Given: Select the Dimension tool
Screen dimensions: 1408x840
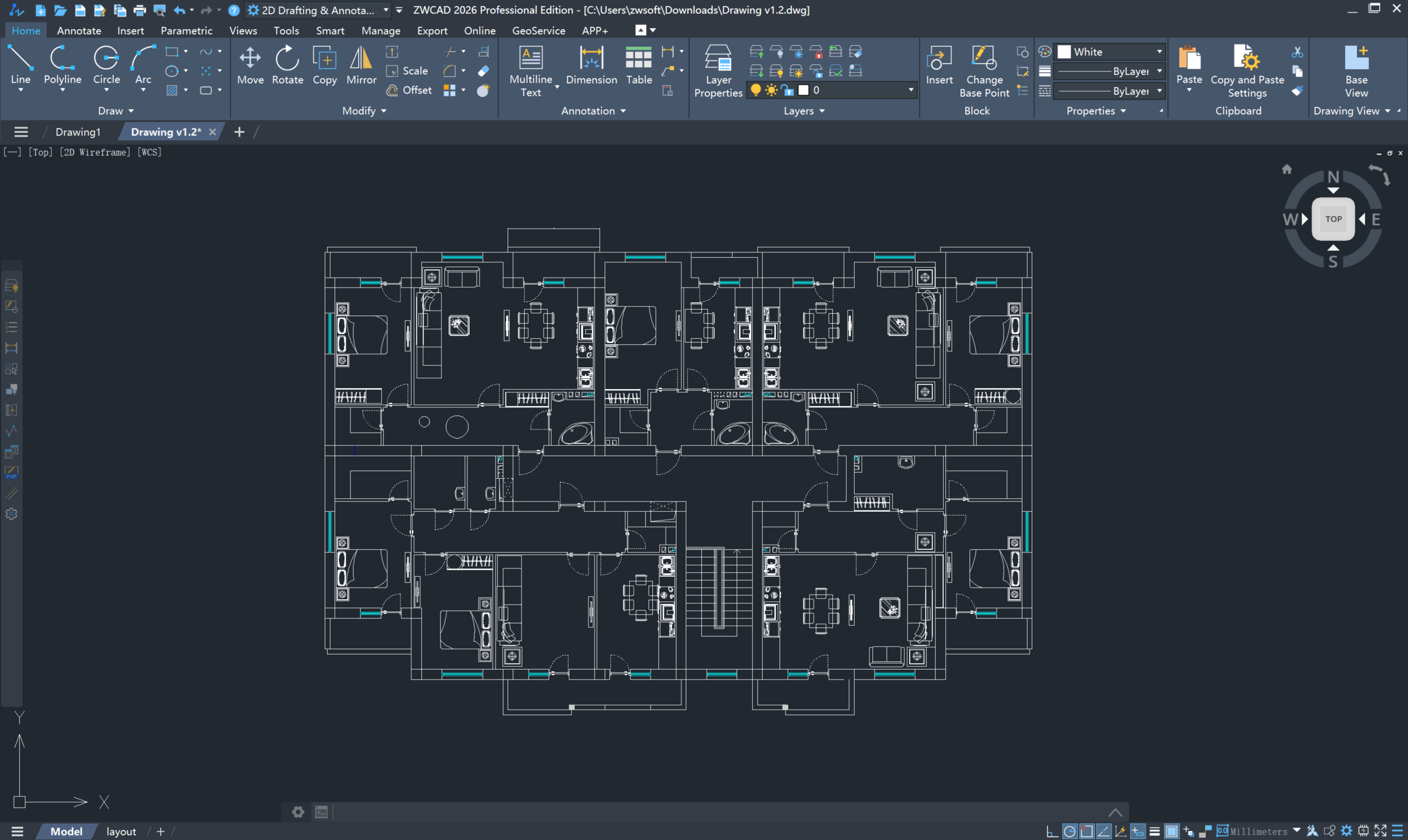Looking at the screenshot, I should (591, 64).
